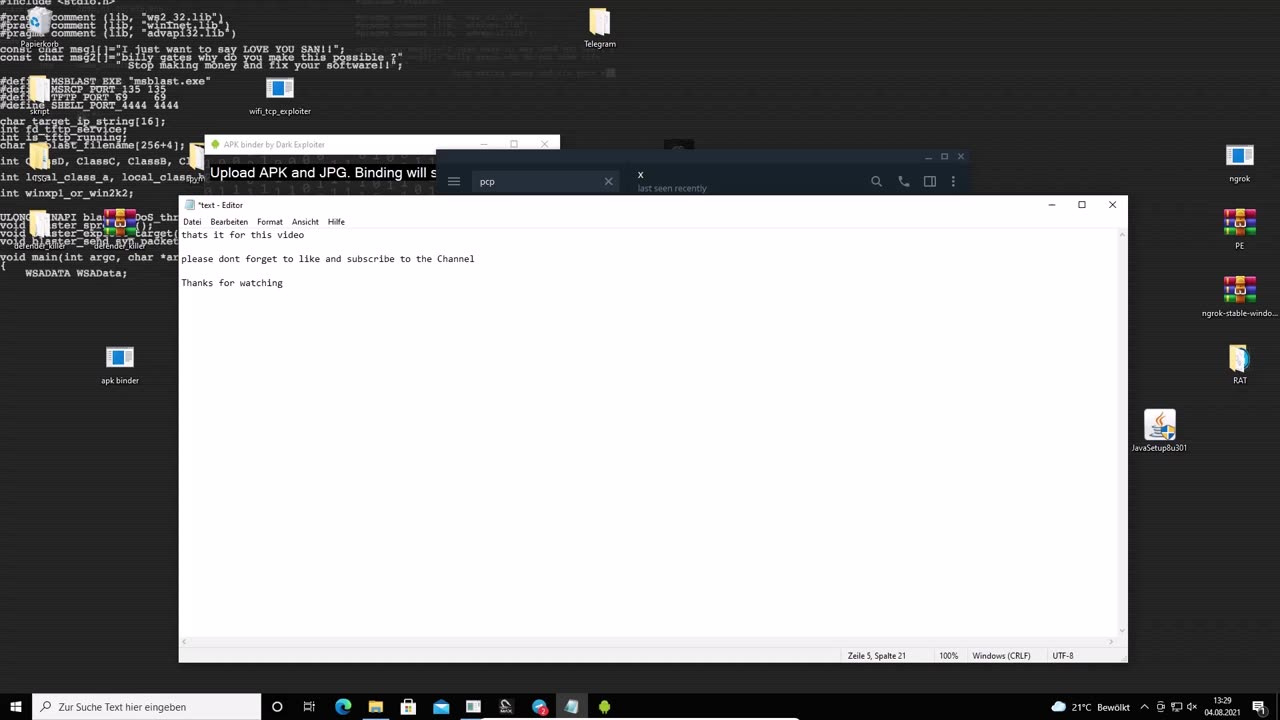Launch Microsoft Edge from the taskbar

(x=343, y=707)
